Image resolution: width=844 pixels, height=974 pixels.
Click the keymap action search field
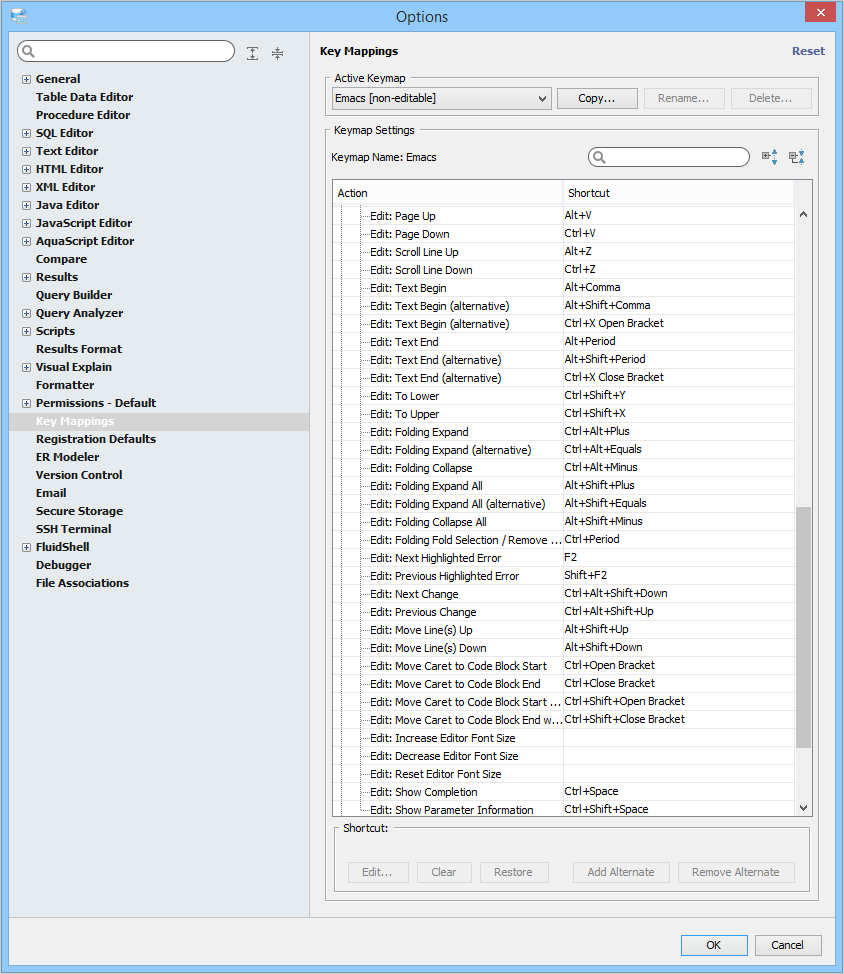669,157
